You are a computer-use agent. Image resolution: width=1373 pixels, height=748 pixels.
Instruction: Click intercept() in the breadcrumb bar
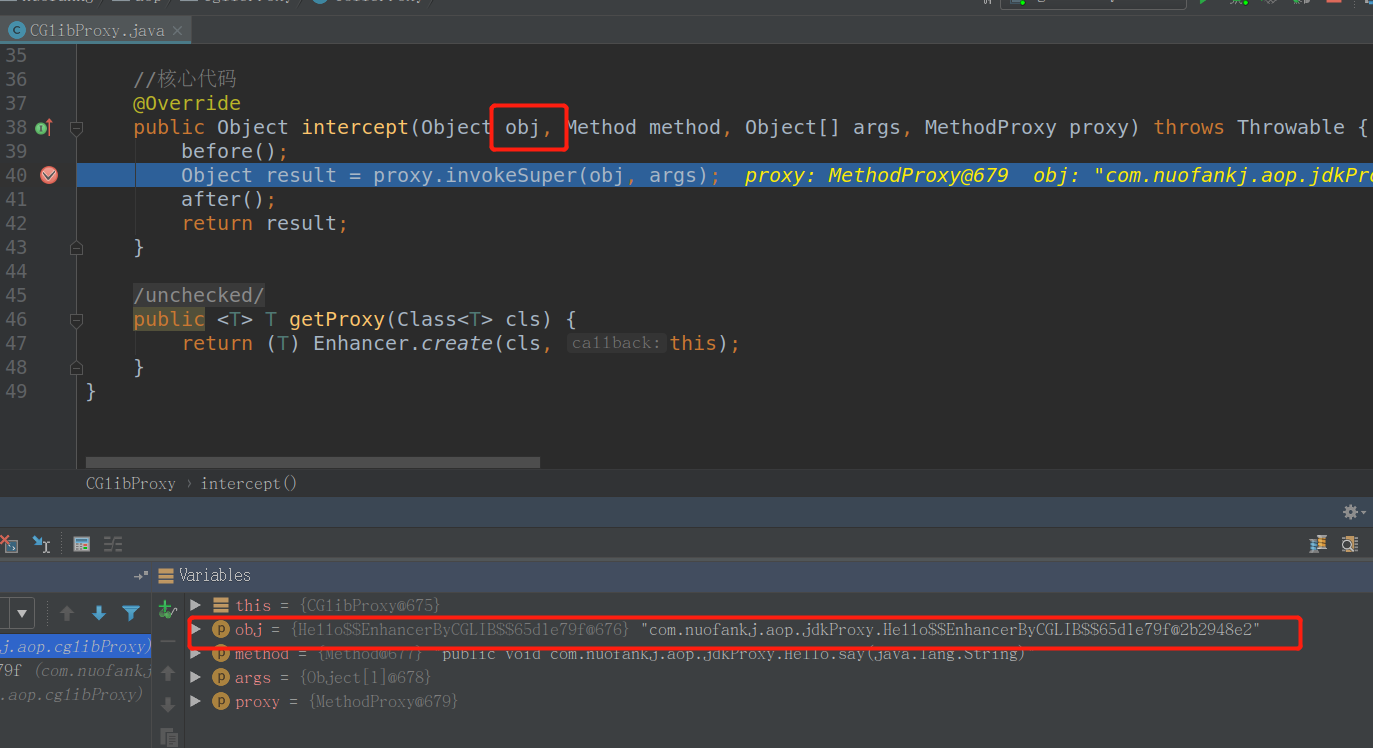tap(249, 483)
